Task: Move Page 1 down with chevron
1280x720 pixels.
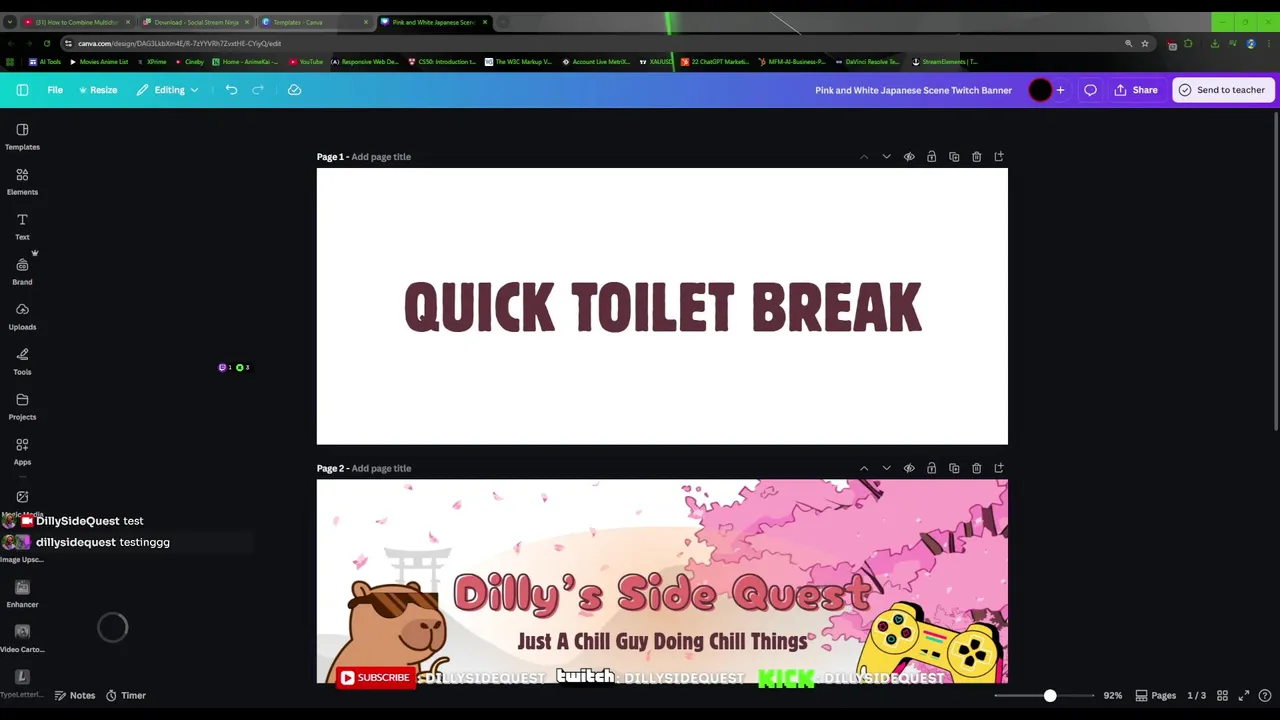Action: tap(886, 157)
